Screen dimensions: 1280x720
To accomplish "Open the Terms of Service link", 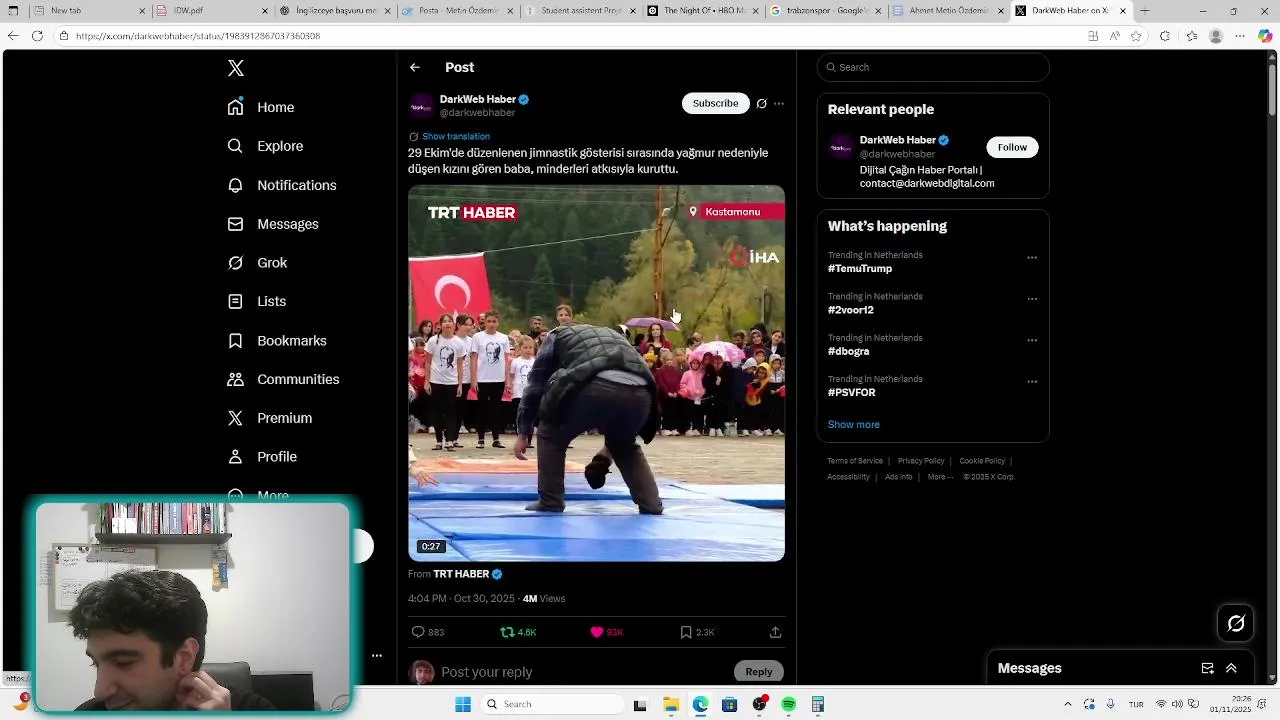I will [855, 461].
